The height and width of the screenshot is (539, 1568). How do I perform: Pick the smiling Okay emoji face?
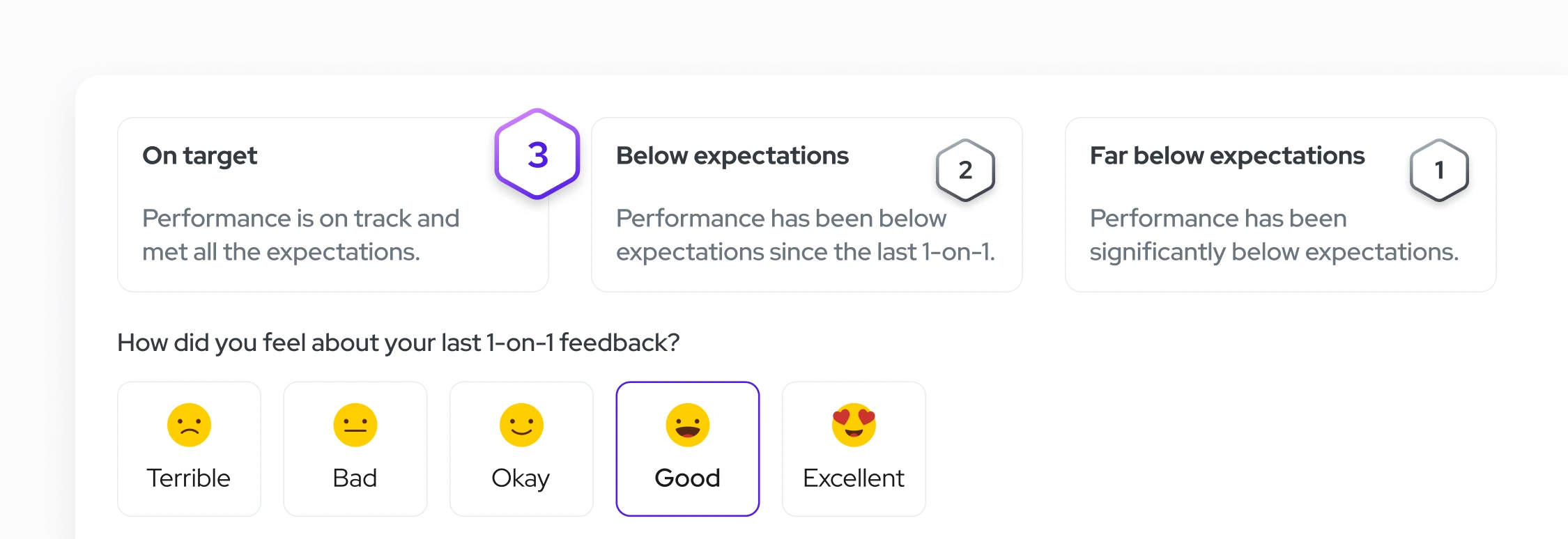tap(521, 425)
